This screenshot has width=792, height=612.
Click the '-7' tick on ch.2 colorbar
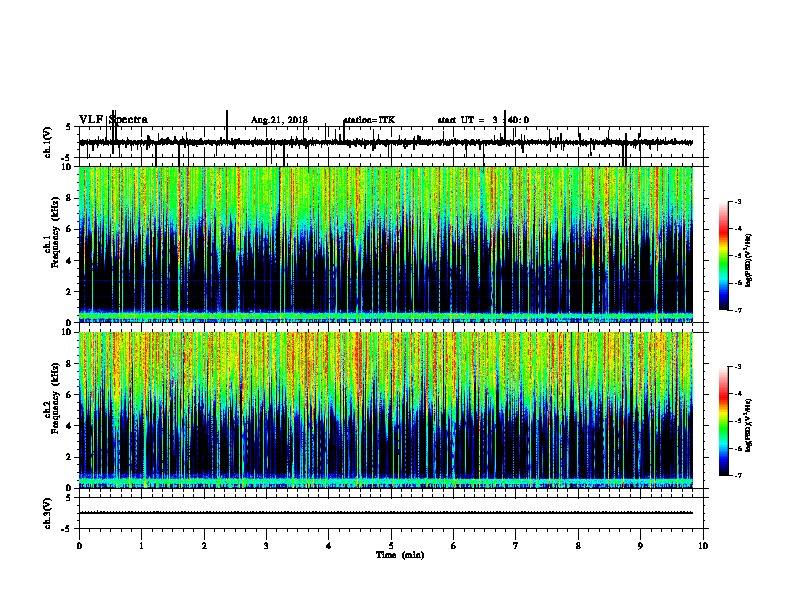pos(738,476)
